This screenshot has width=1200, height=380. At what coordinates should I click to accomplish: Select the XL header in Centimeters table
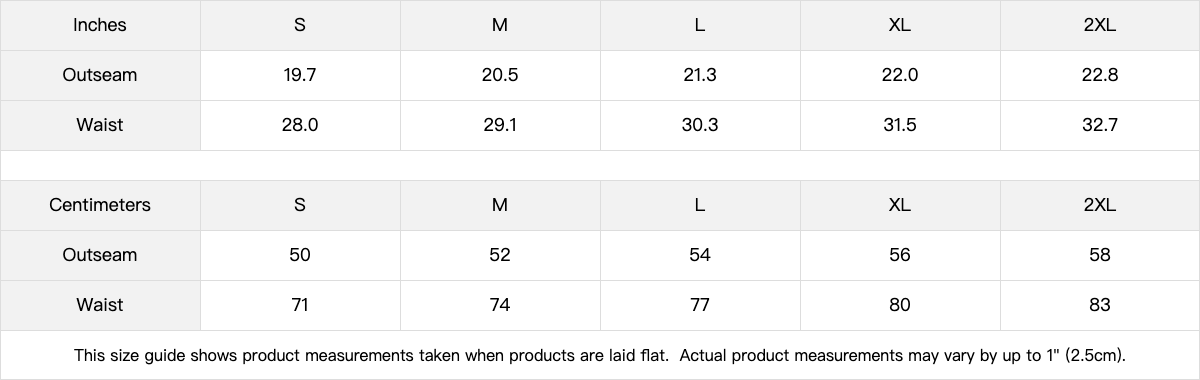(x=900, y=205)
